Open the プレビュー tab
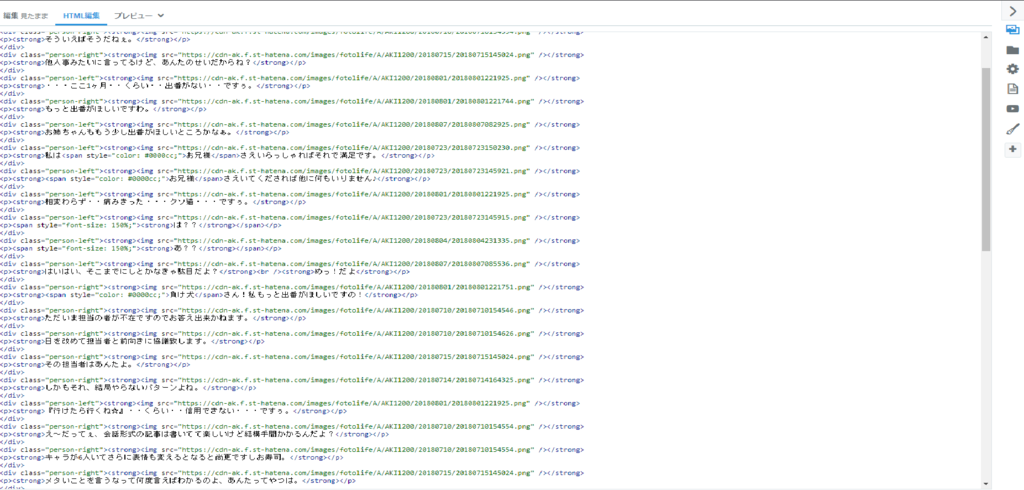 pos(133,14)
